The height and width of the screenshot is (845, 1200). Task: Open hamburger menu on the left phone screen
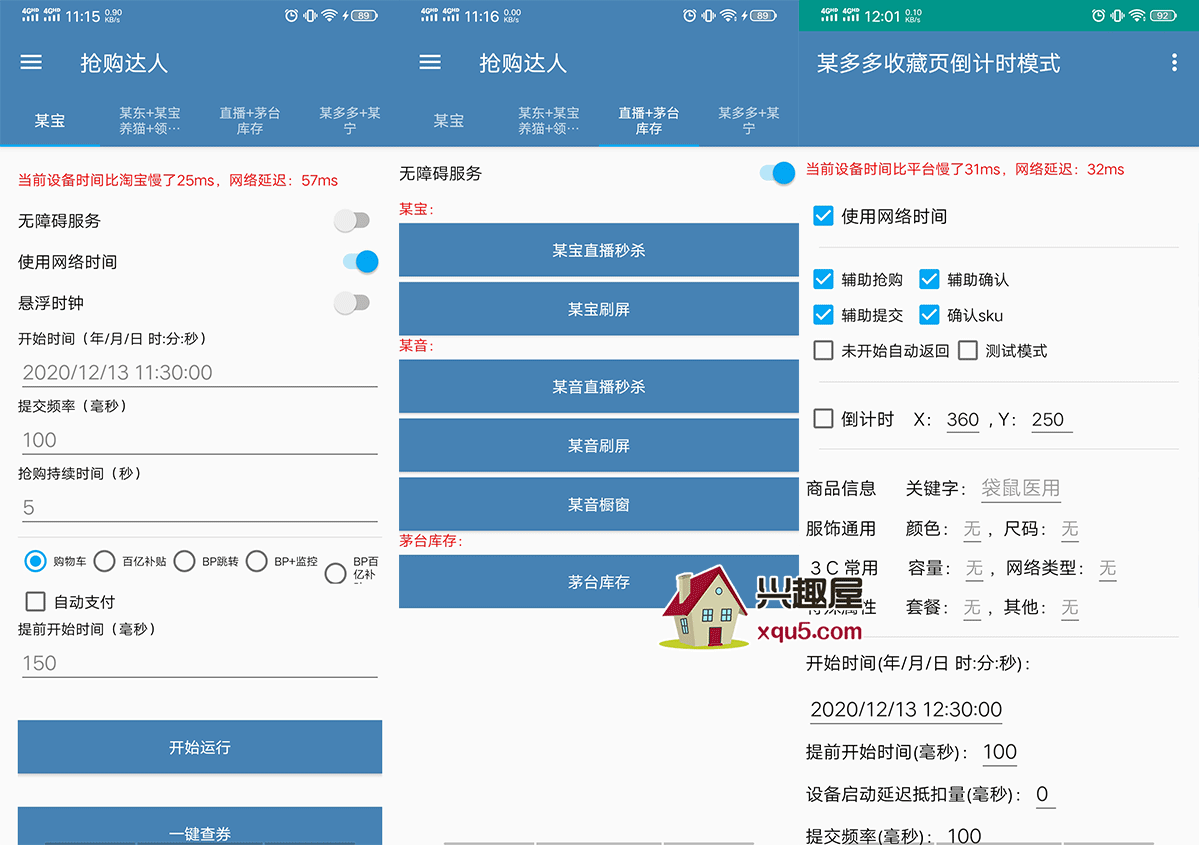[x=31, y=63]
